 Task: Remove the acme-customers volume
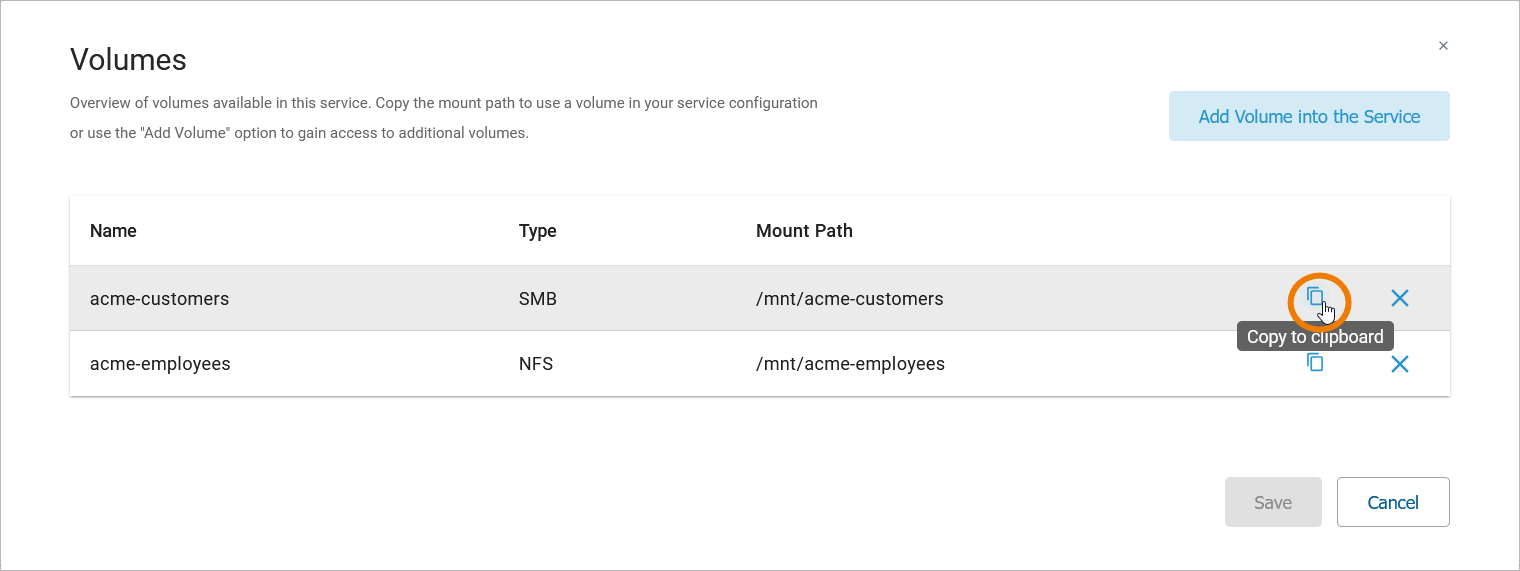[1400, 298]
